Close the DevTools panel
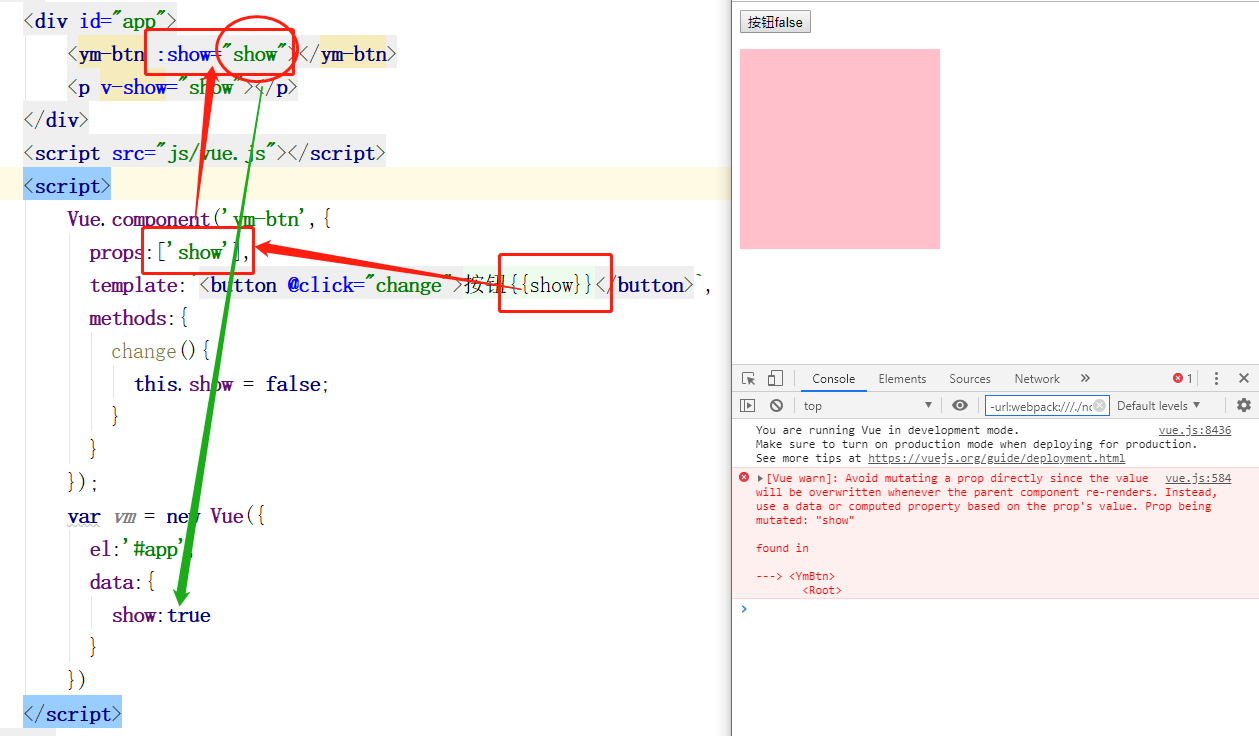This screenshot has width=1259, height=736. coord(1244,379)
